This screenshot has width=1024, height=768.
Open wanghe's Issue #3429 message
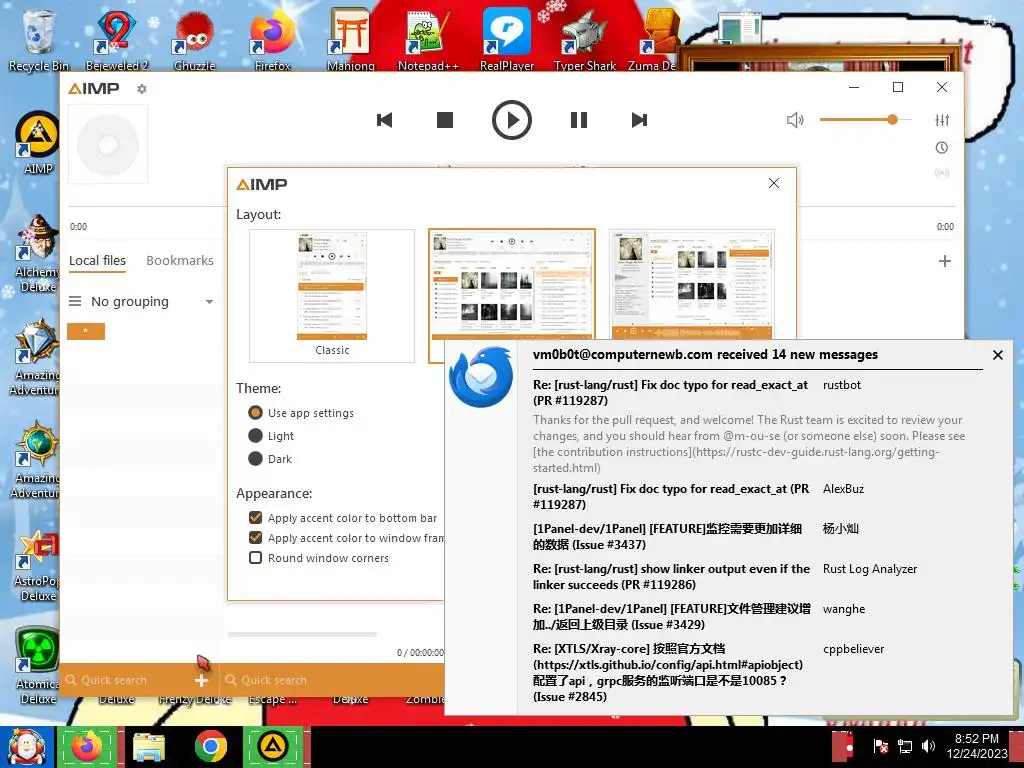tap(671, 616)
